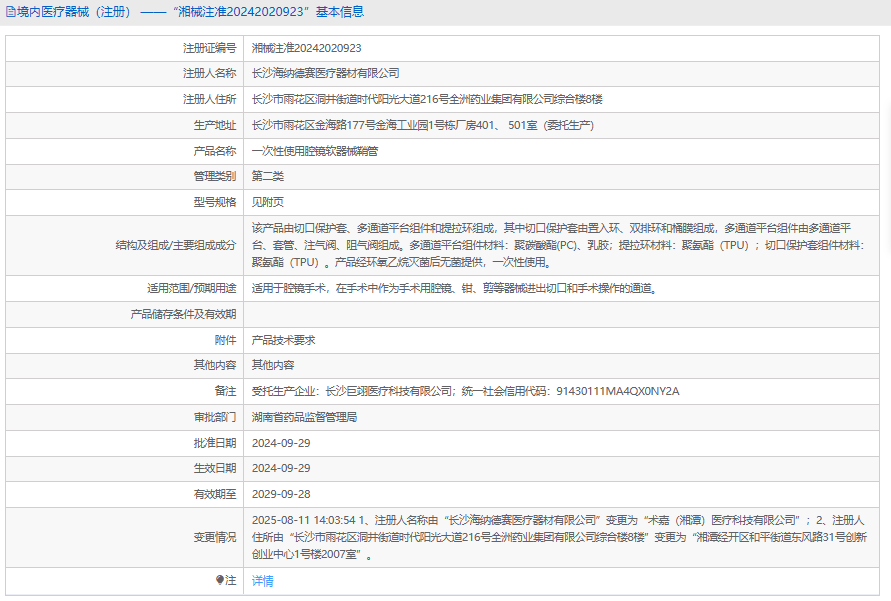
Task: Click the 附件 label
Action: 225,340
